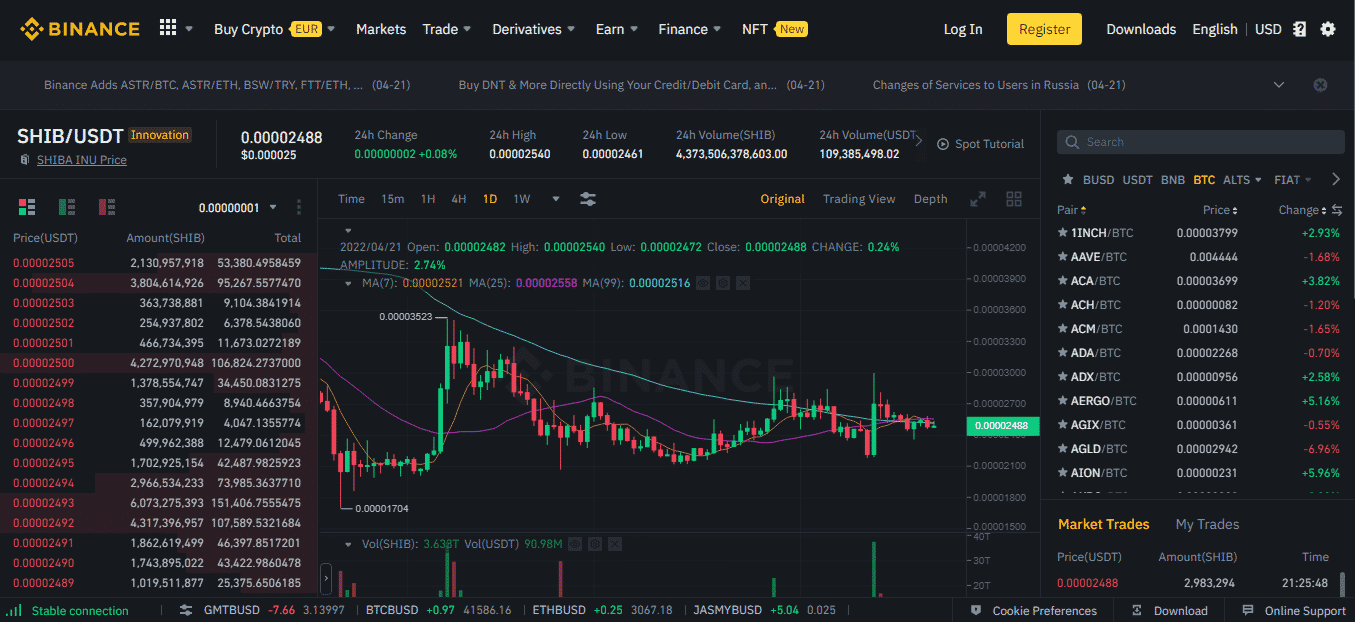Image resolution: width=1355 pixels, height=622 pixels.
Task: Sort market list by Price
Action: [x=1219, y=210]
